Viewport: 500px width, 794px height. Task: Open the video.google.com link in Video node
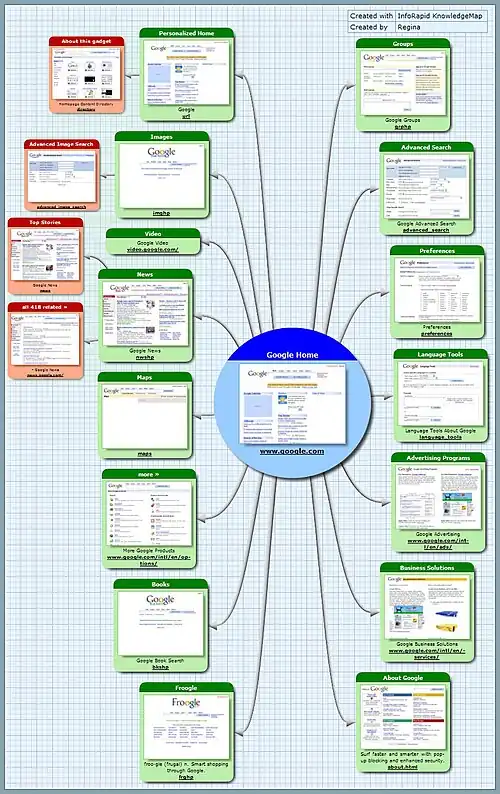pyautogui.click(x=152, y=250)
